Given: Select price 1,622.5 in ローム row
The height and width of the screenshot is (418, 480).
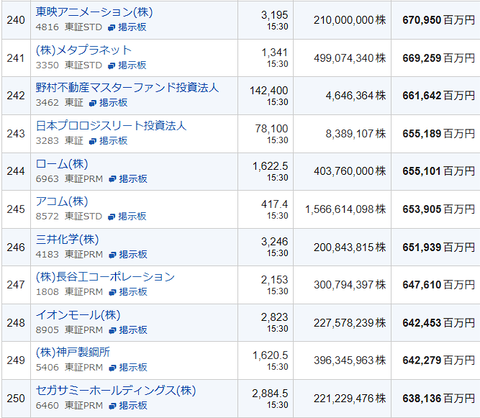Looking at the screenshot, I should pos(270,166).
